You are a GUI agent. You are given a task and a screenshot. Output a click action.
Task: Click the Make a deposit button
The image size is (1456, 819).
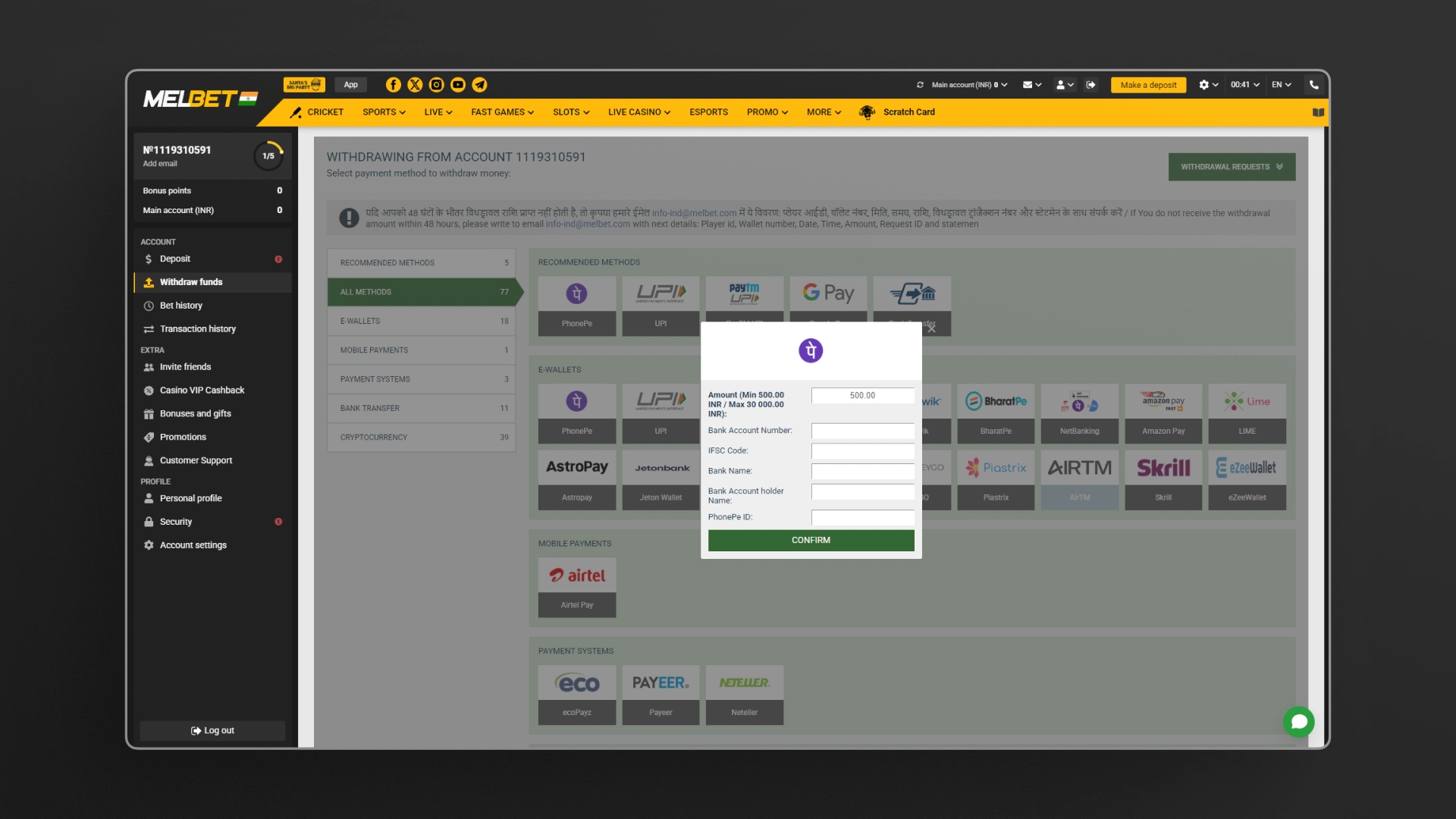coord(1148,85)
